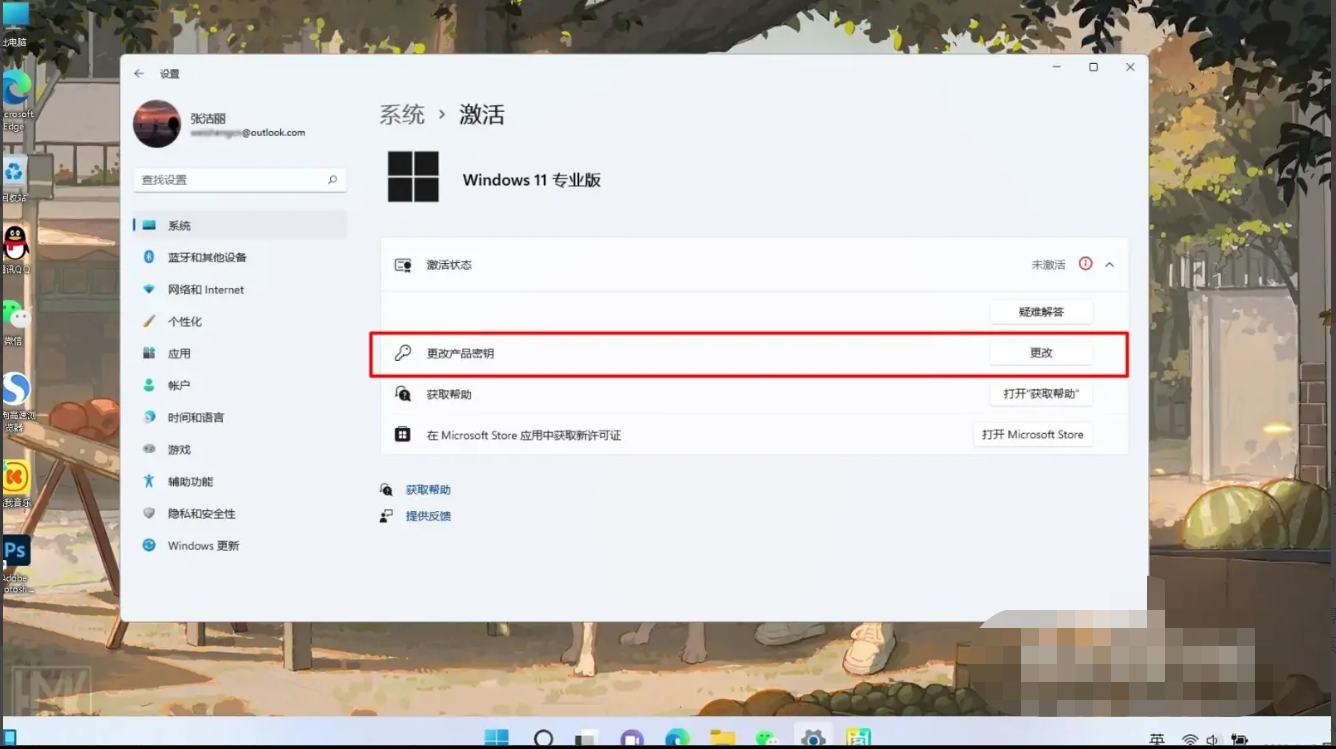
Task: Click 更改 button for product key
Action: pos(1041,353)
